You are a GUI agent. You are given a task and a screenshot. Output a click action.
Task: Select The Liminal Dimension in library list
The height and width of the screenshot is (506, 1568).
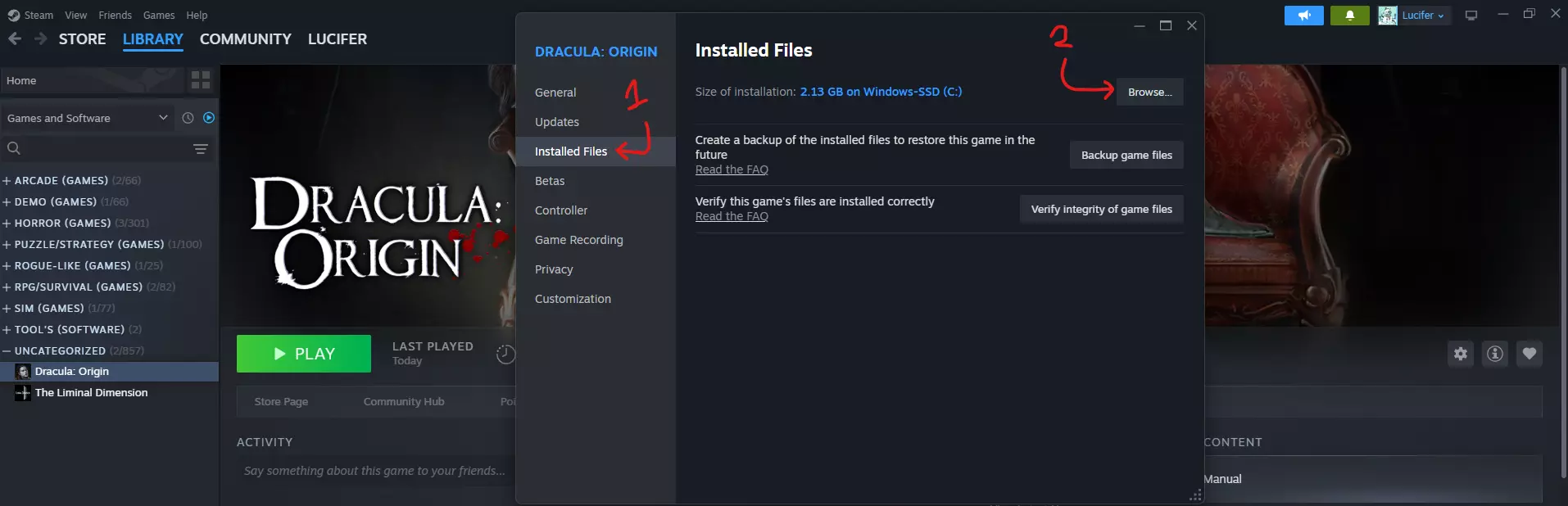(x=91, y=393)
